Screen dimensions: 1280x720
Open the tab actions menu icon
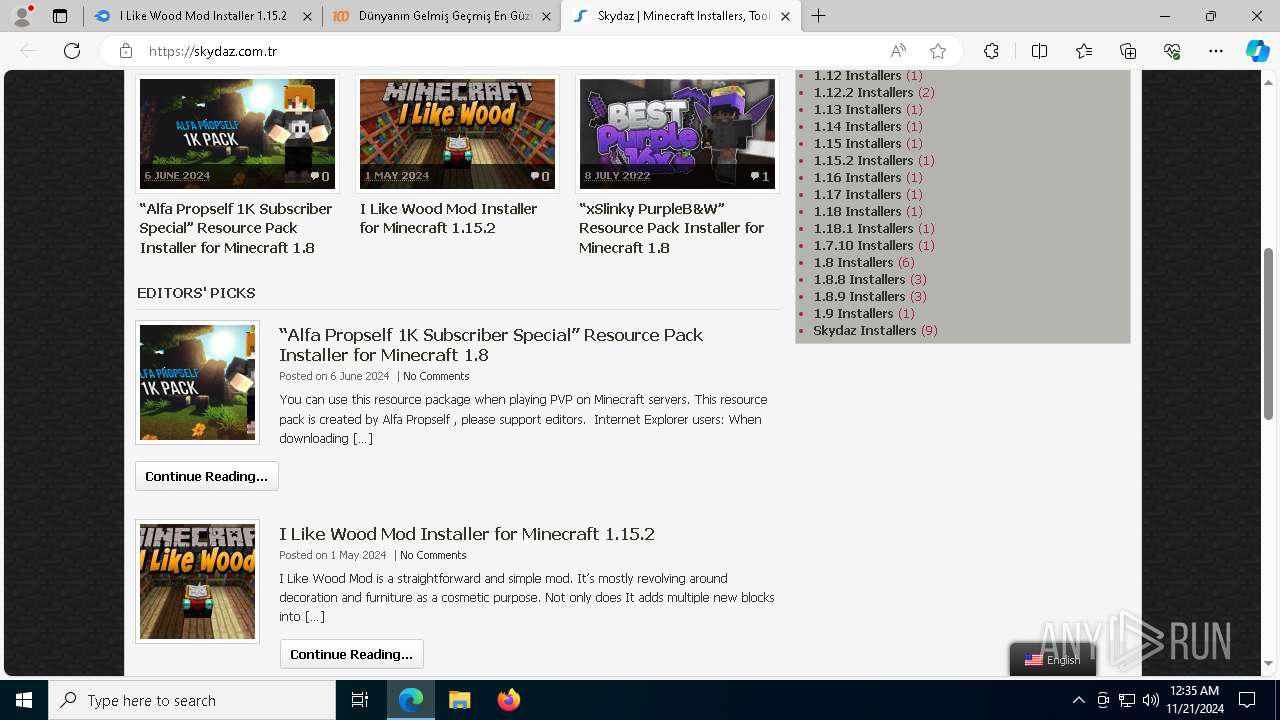coord(60,16)
